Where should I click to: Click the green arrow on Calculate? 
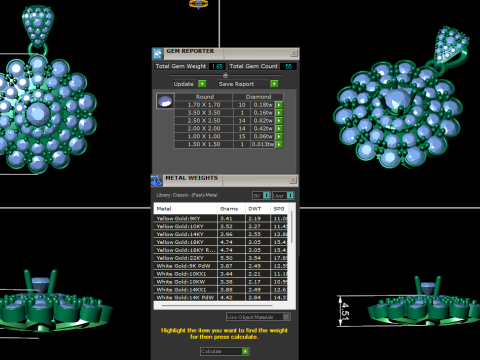pos(245,351)
